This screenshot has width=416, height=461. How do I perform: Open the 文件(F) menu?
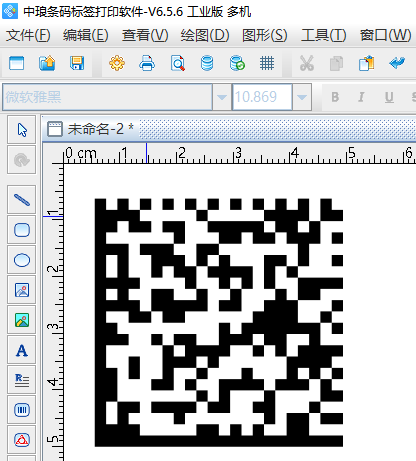tap(28, 35)
